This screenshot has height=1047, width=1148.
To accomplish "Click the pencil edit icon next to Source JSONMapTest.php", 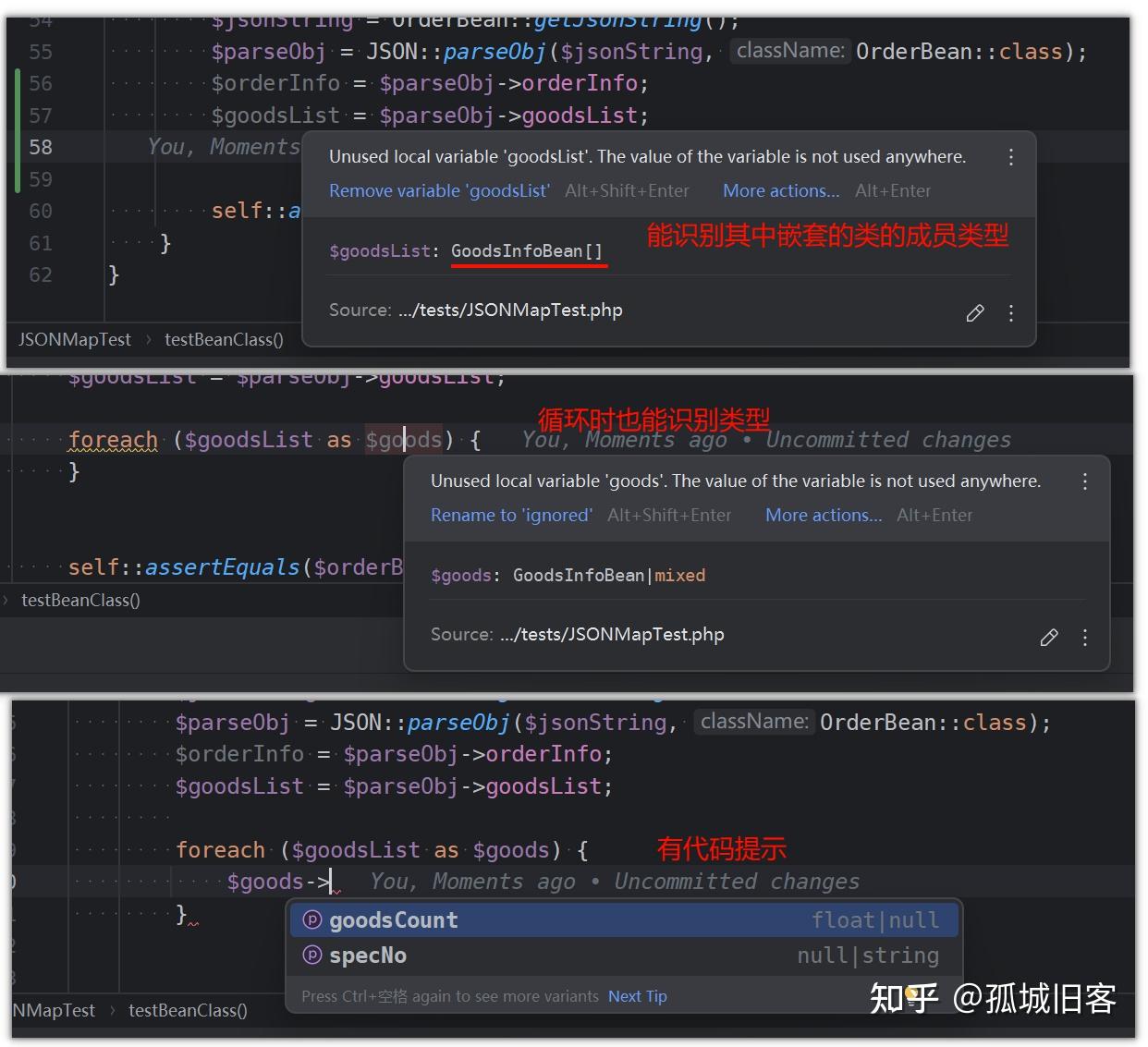I will 975,313.
